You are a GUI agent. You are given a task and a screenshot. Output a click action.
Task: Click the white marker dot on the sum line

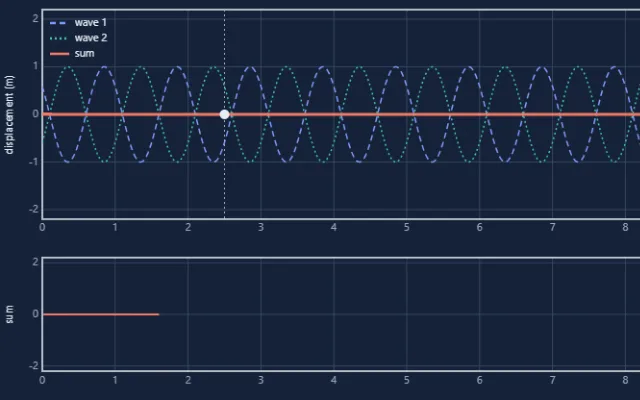click(224, 114)
